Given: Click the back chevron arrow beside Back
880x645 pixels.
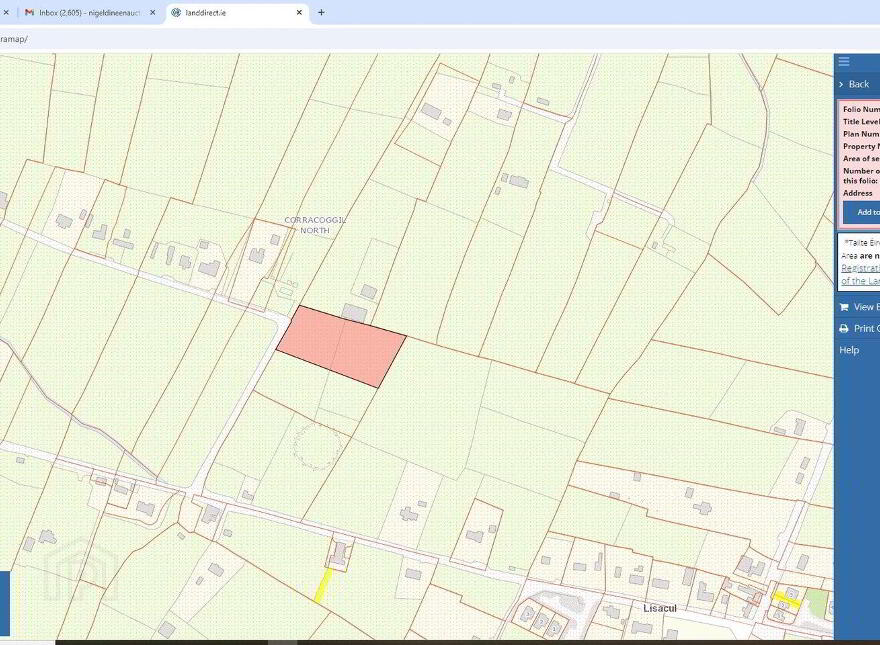Looking at the screenshot, I should click(x=841, y=84).
